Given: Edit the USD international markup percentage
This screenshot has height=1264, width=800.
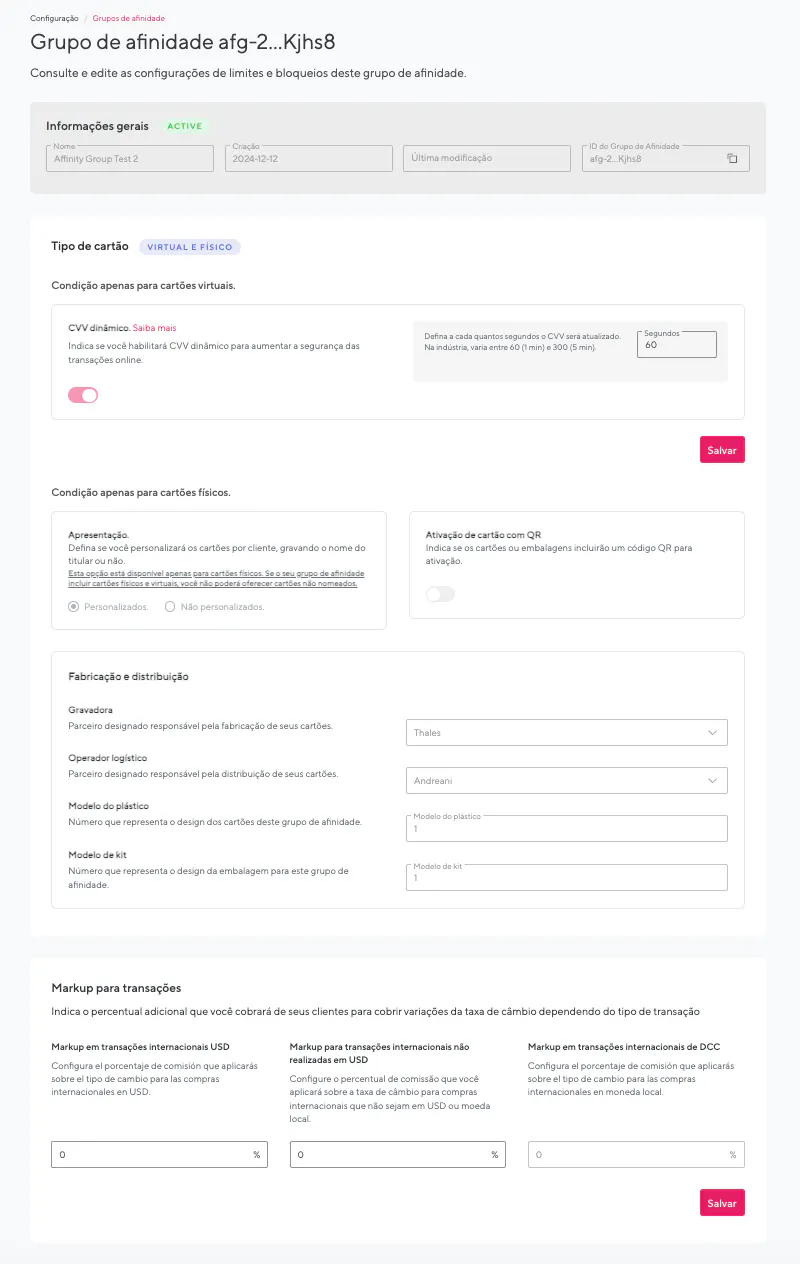Looking at the screenshot, I should click(150, 1155).
